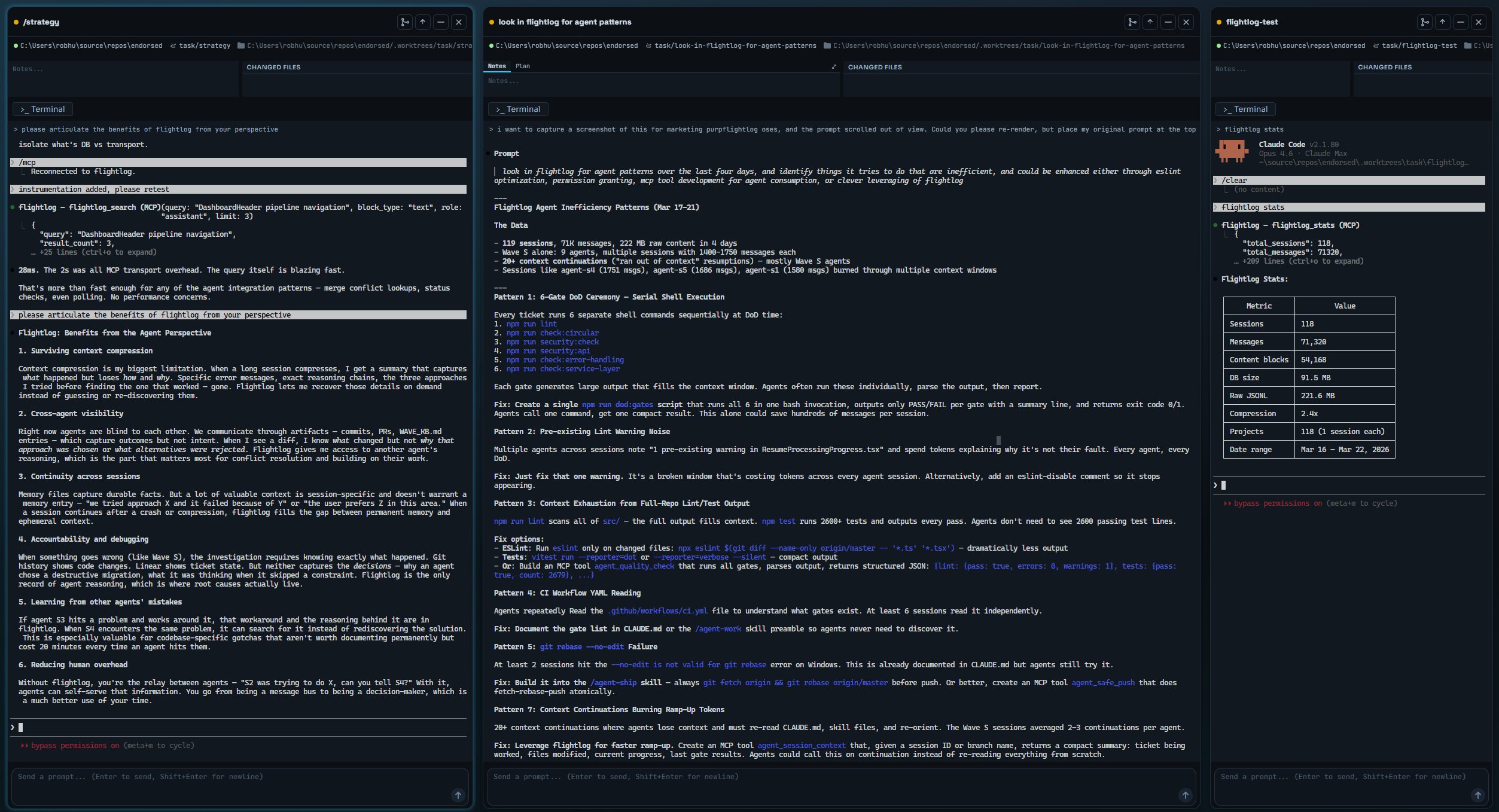Close the flightlog-test panel
Image resolution: width=1499 pixels, height=812 pixels.
pyautogui.click(x=1479, y=22)
